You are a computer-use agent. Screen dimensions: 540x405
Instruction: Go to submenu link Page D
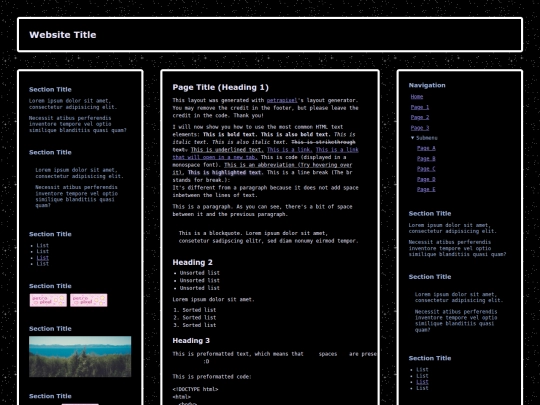pyautogui.click(x=426, y=179)
